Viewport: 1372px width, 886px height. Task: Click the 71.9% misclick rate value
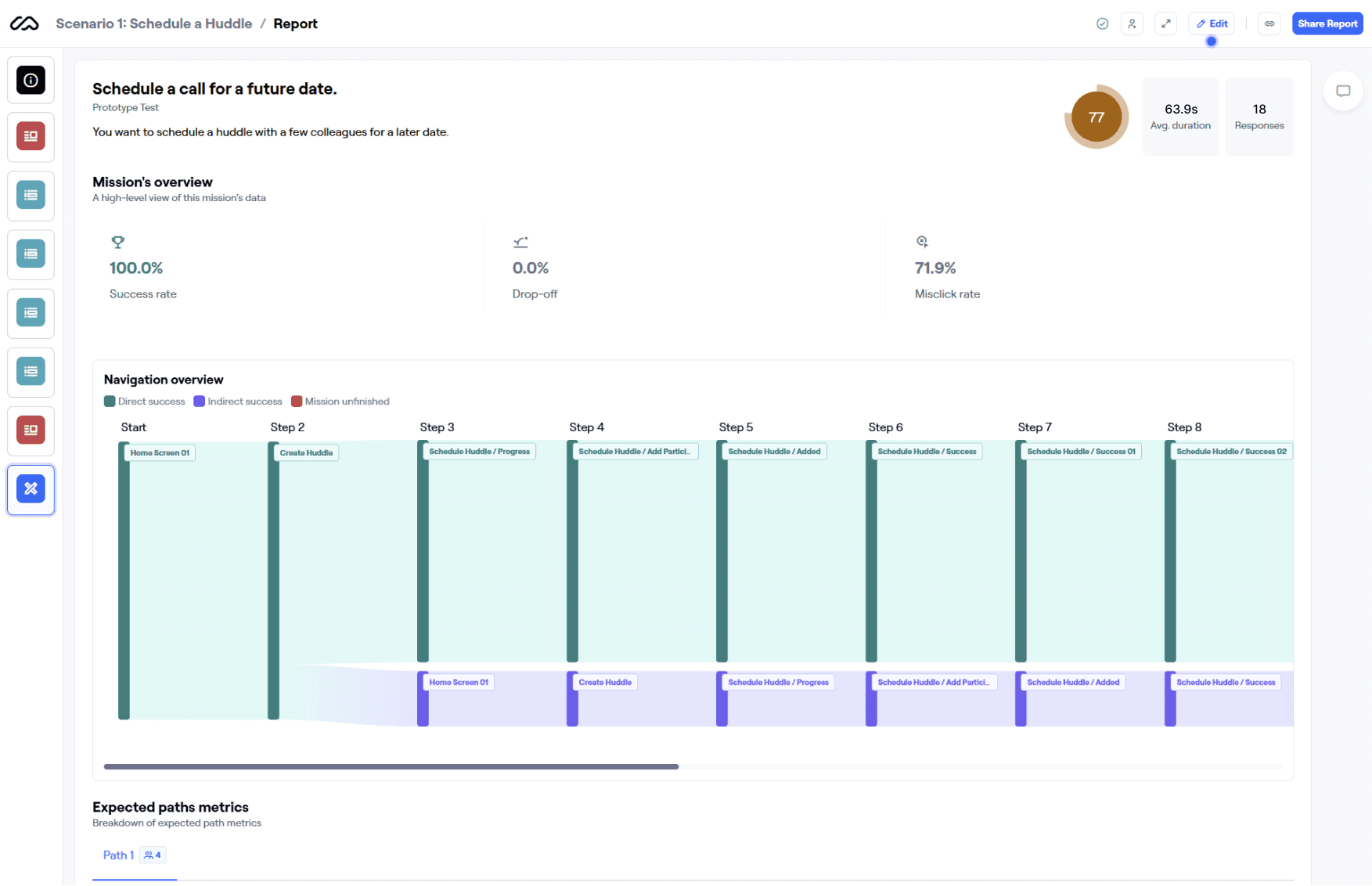coord(935,268)
